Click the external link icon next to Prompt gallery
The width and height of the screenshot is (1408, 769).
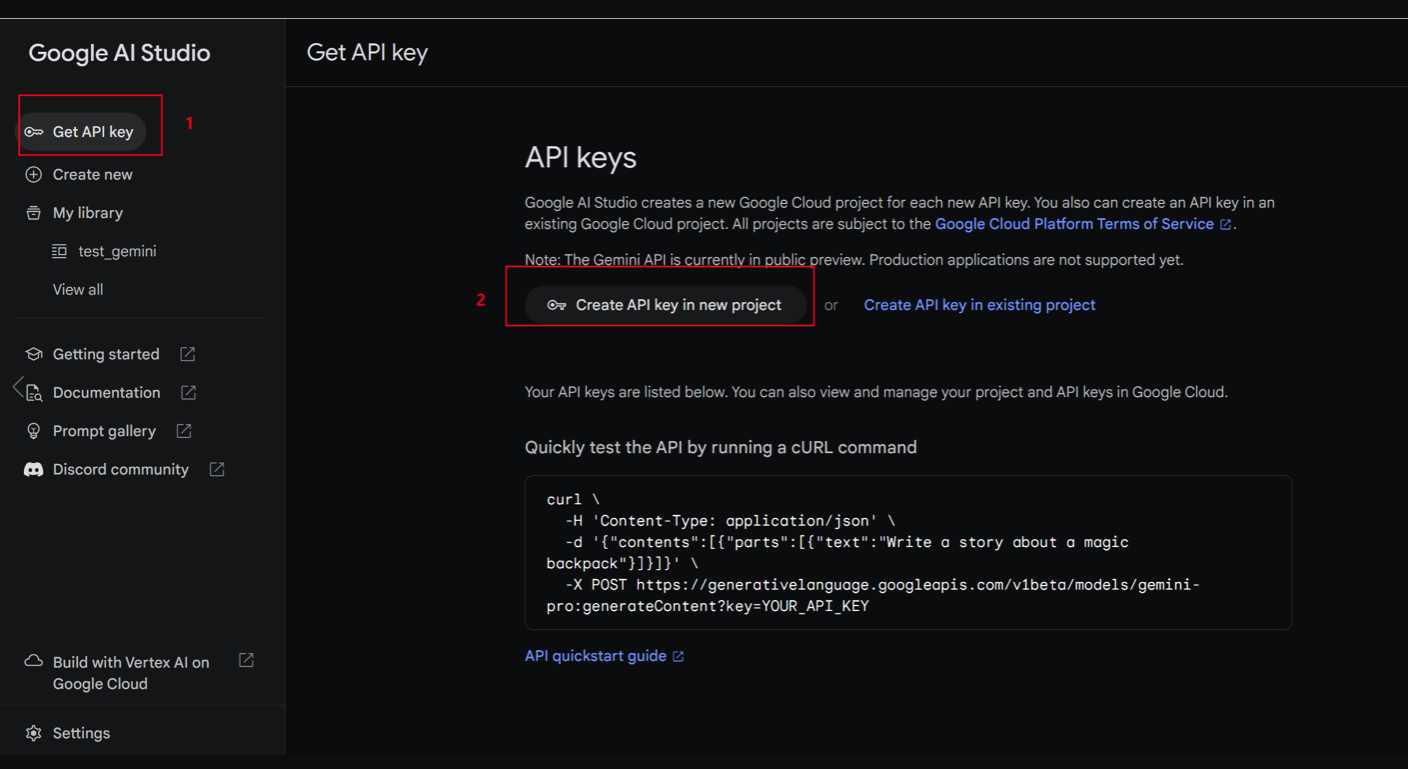point(184,430)
